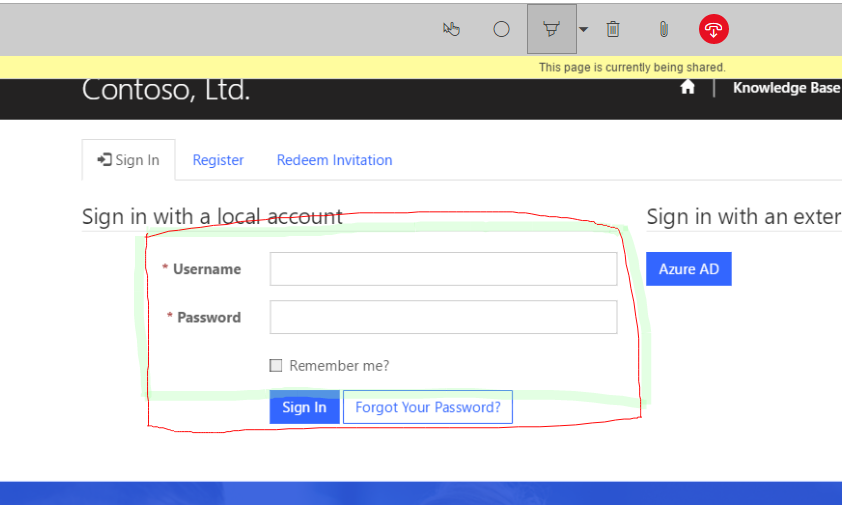The height and width of the screenshot is (506, 842).
Task: Click the paperclip attachment icon
Action: [x=664, y=29]
